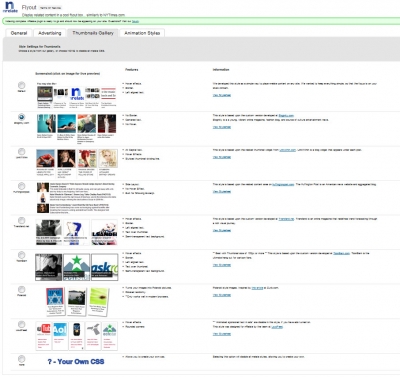Click the nrelate logo in the header
Screen dimensions: 400x377
click(x=10, y=7)
